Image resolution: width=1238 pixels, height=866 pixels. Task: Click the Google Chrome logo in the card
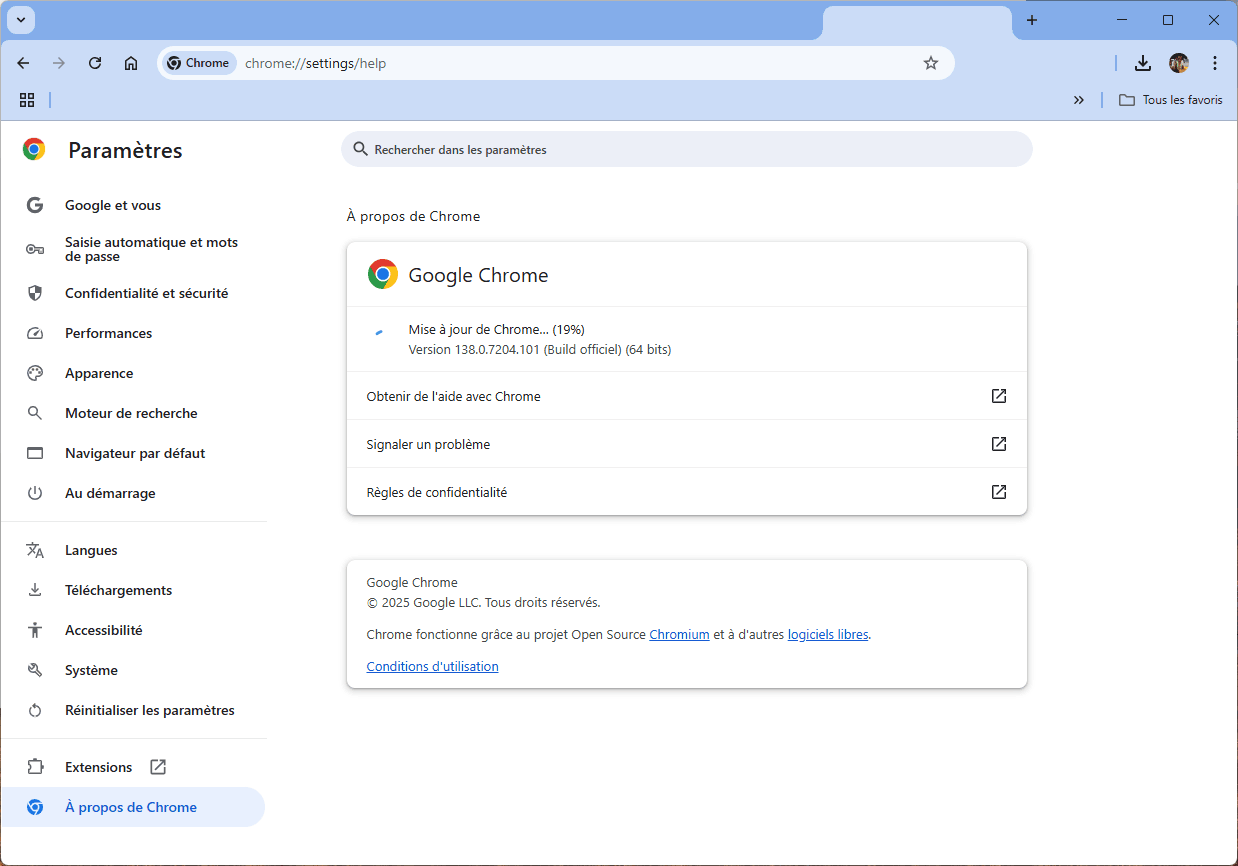pyautogui.click(x=383, y=275)
